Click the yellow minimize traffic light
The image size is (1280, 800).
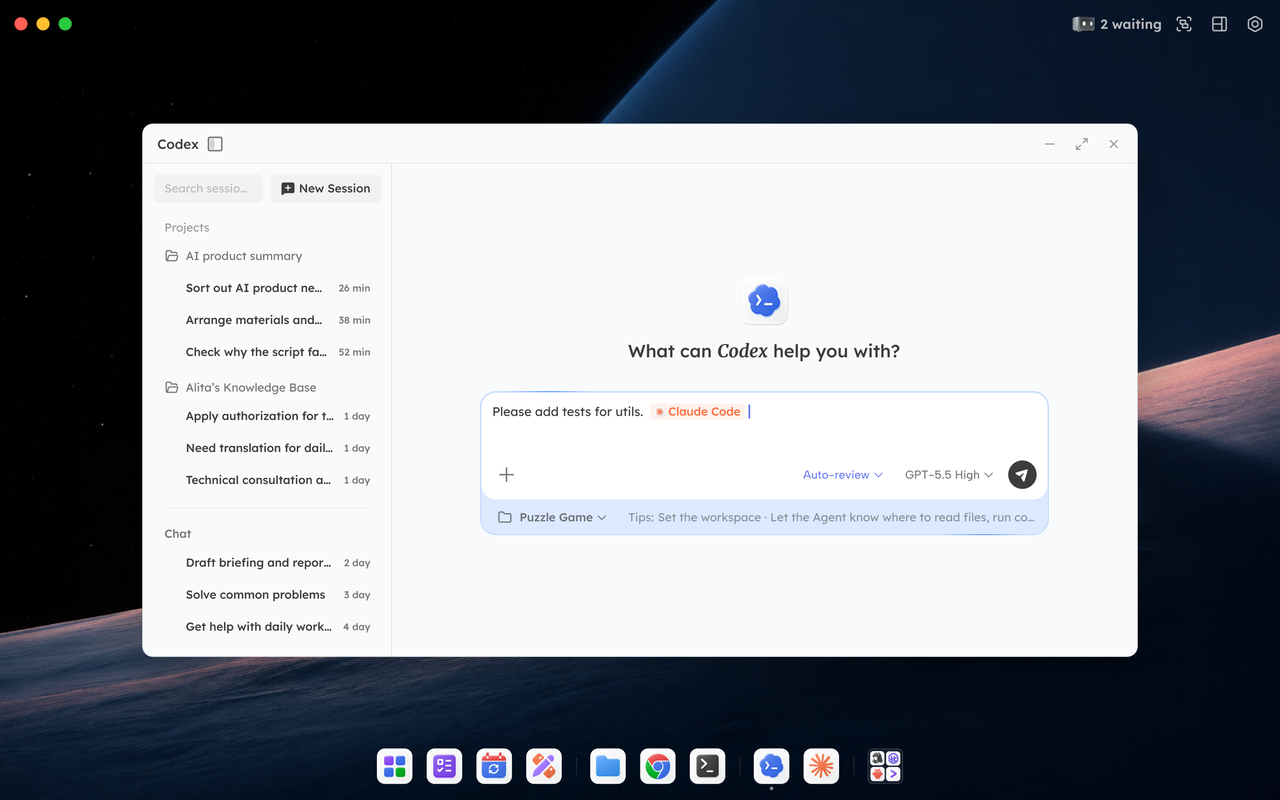tap(43, 23)
